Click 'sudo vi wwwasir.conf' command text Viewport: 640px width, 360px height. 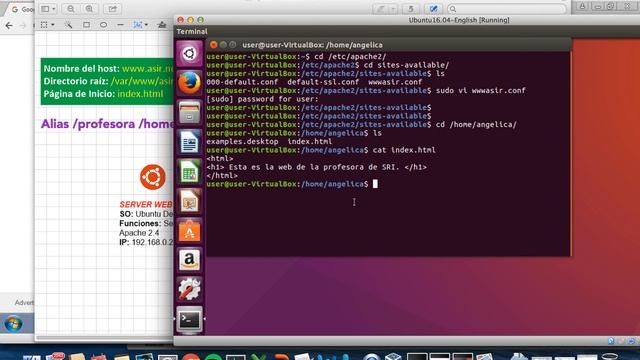[481, 91]
